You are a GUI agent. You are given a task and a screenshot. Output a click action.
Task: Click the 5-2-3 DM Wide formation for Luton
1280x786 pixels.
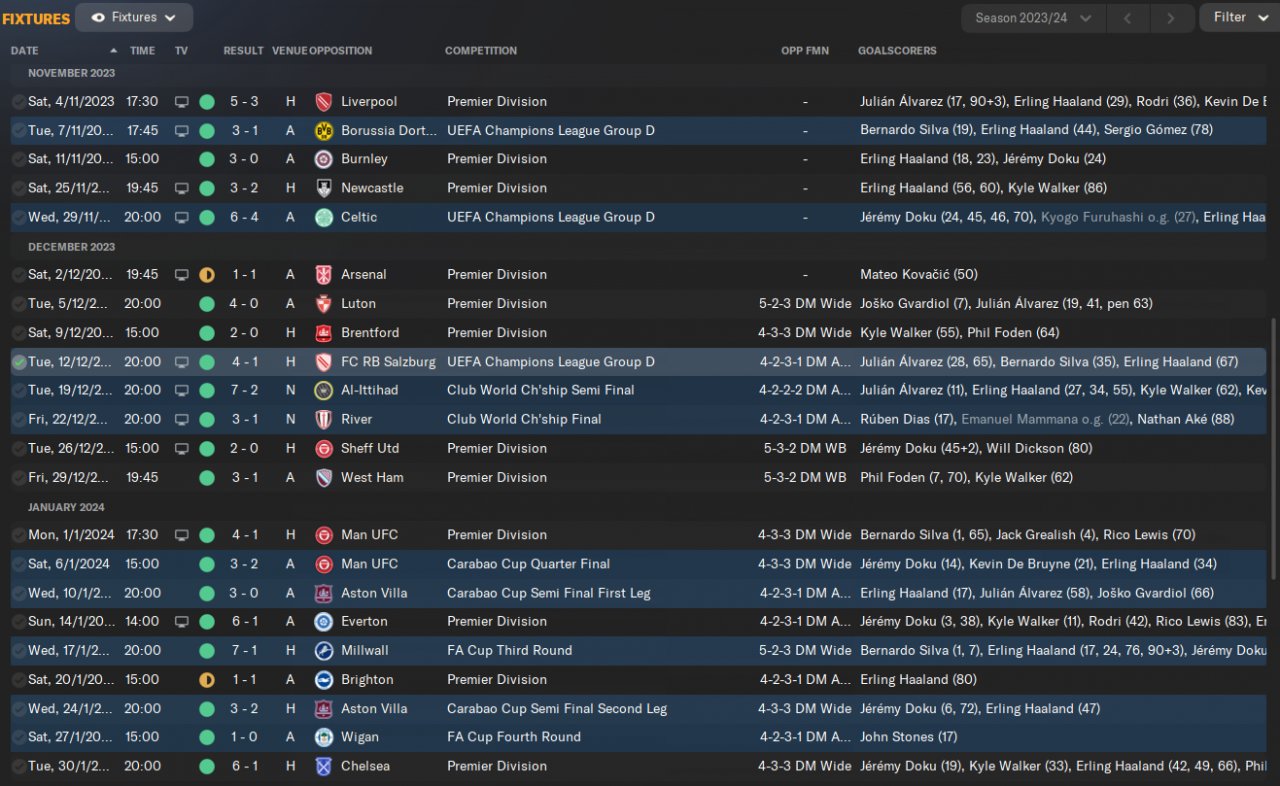pyautogui.click(x=805, y=304)
